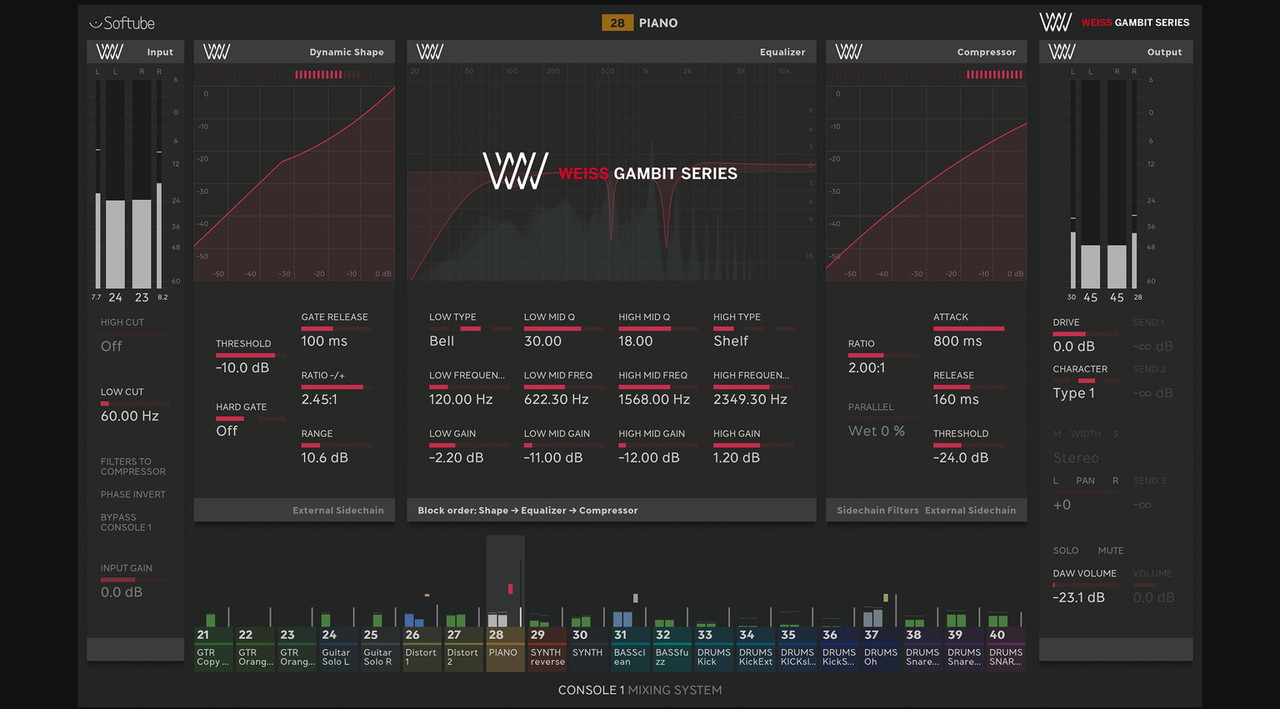Click the orange track number 28 badge
The height and width of the screenshot is (709, 1280).
(x=617, y=22)
